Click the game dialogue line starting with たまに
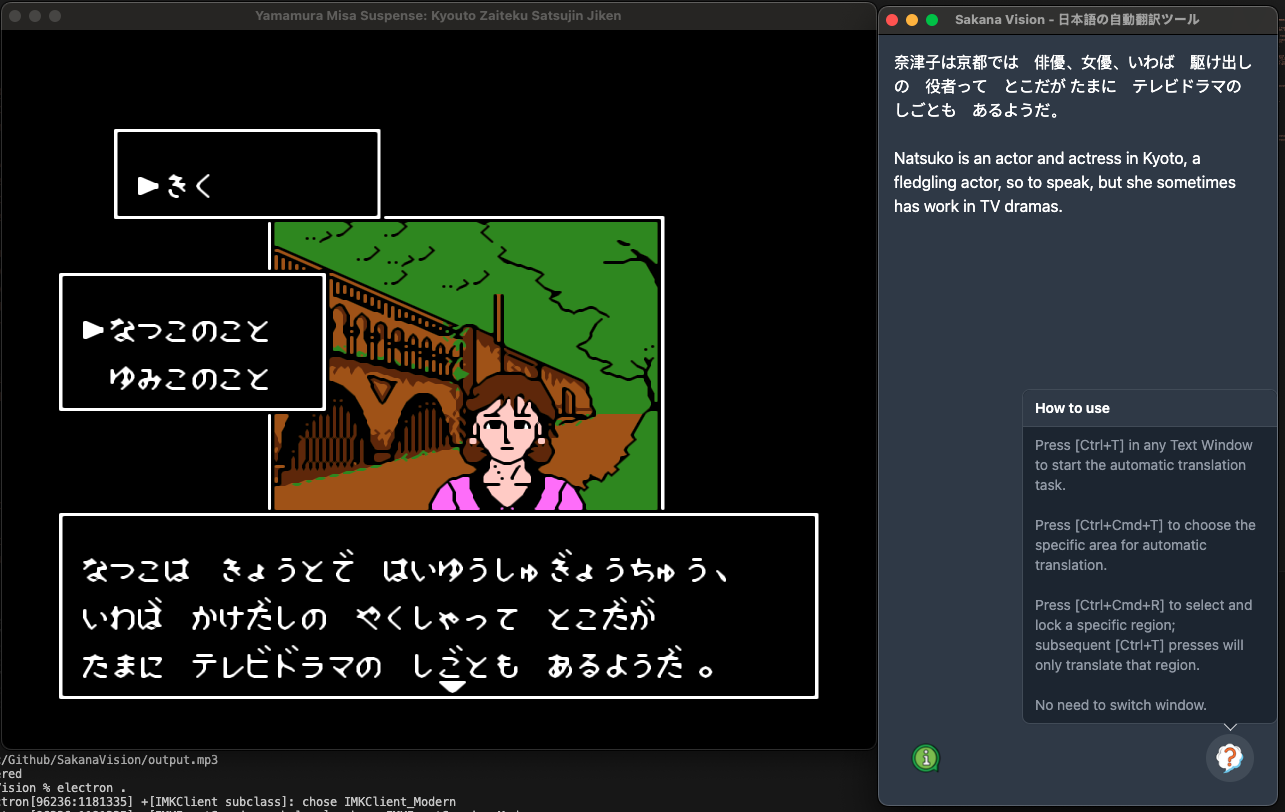 pos(399,667)
